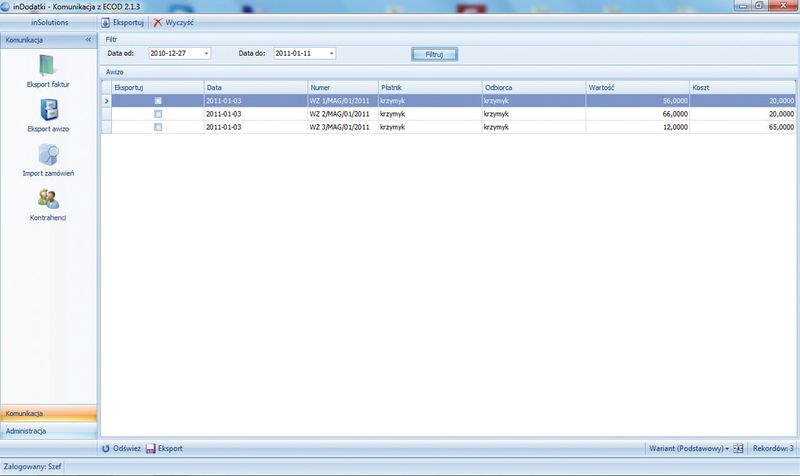
Task: Click Wyczyść in the toolbar
Action: [x=173, y=22]
